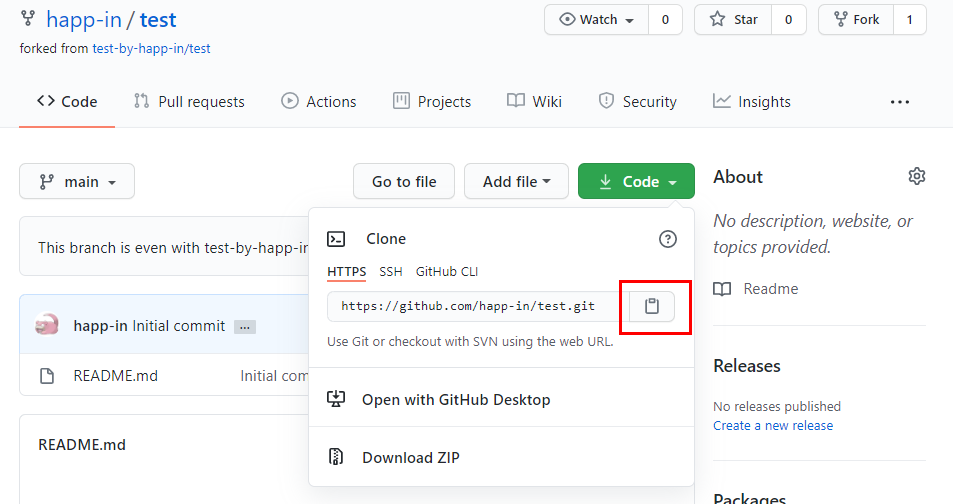Expand the Add file dropdown
The image size is (953, 504).
click(516, 181)
